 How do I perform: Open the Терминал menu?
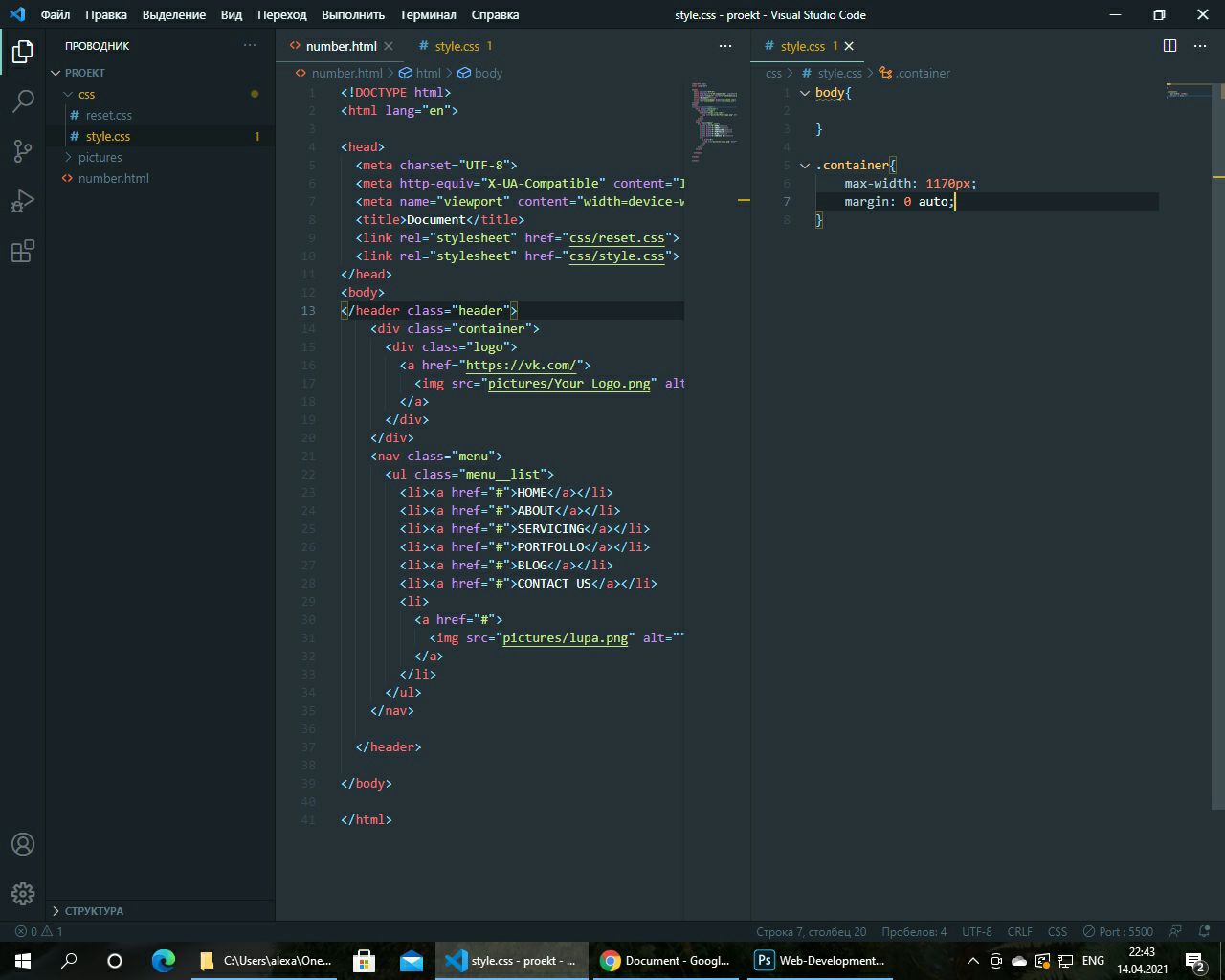point(428,14)
